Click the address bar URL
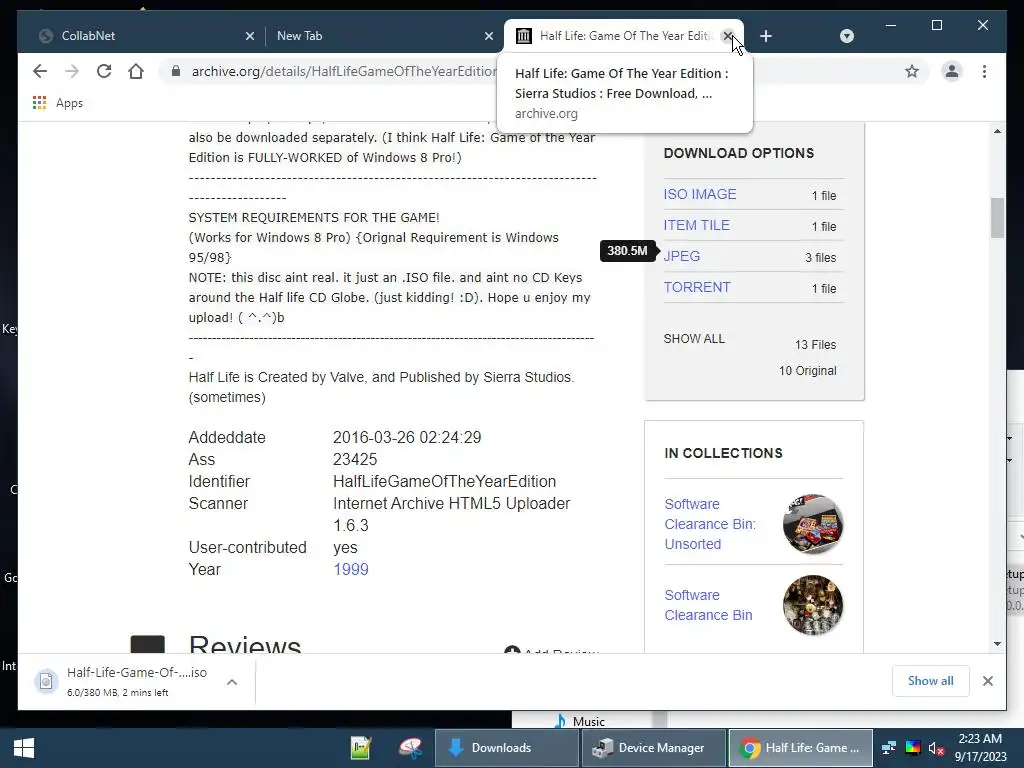This screenshot has width=1024, height=768. pyautogui.click(x=344, y=71)
